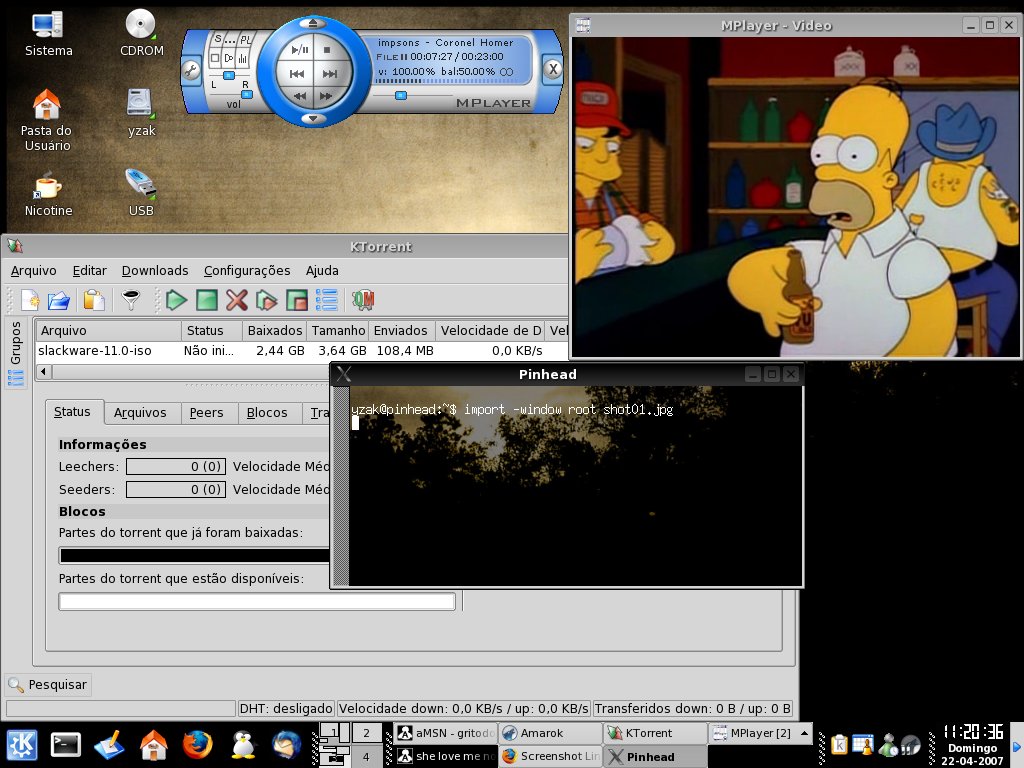Open the filter funnel icon in KTorrent toolbar
The width and height of the screenshot is (1024, 768).
coord(131,300)
